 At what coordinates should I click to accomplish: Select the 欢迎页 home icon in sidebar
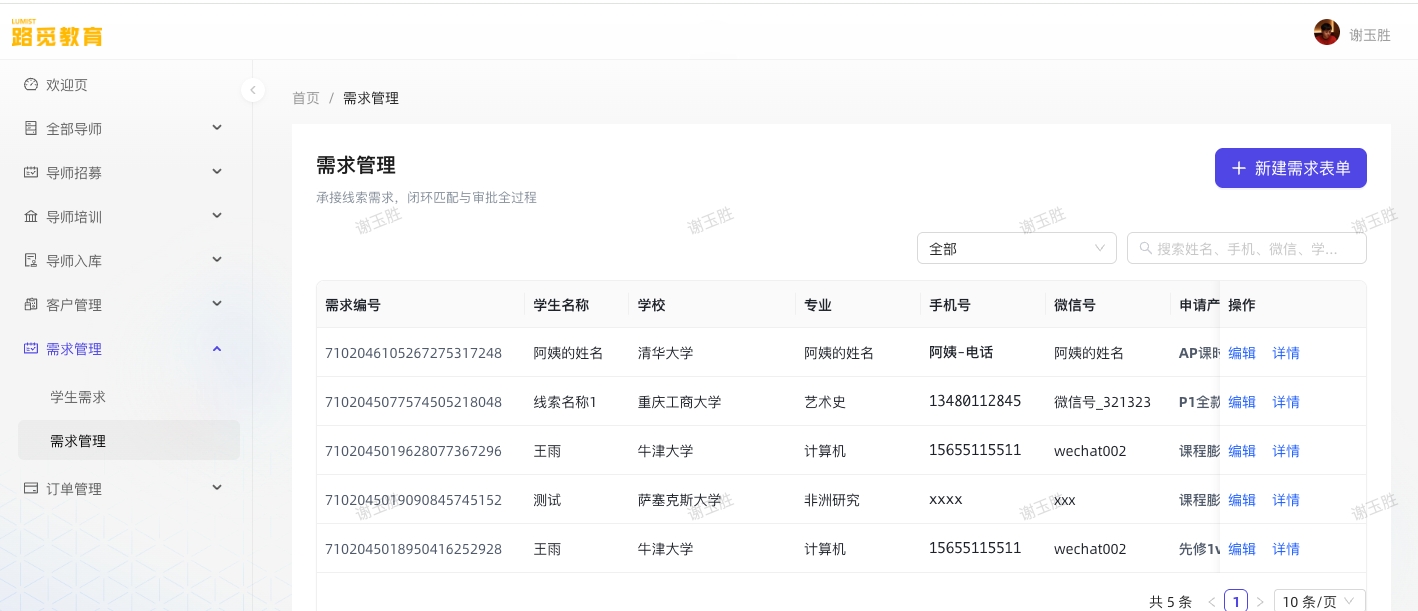click(31, 85)
